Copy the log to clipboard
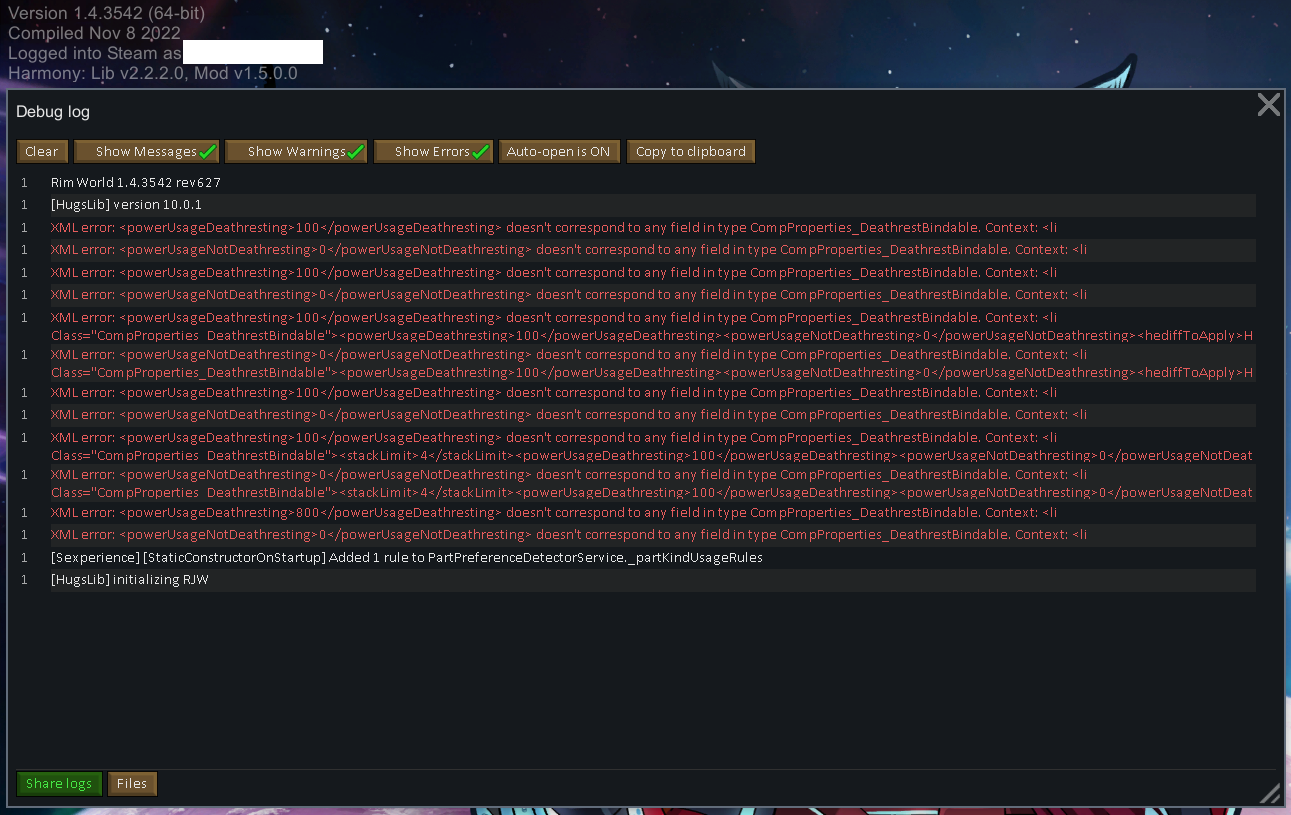The width and height of the screenshot is (1291, 815). (x=691, y=152)
